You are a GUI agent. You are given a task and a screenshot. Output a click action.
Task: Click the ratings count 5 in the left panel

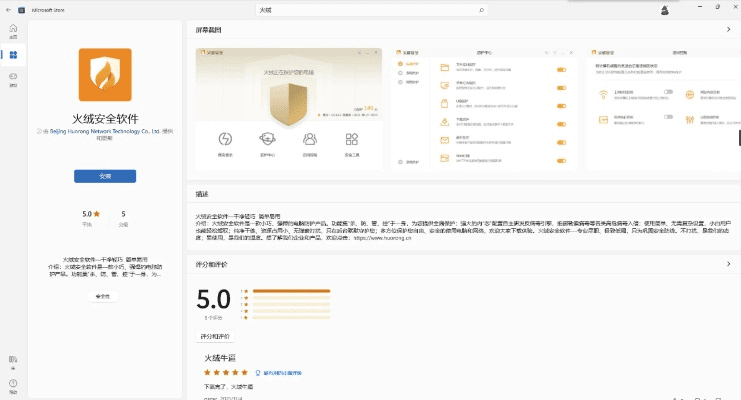[123, 214]
